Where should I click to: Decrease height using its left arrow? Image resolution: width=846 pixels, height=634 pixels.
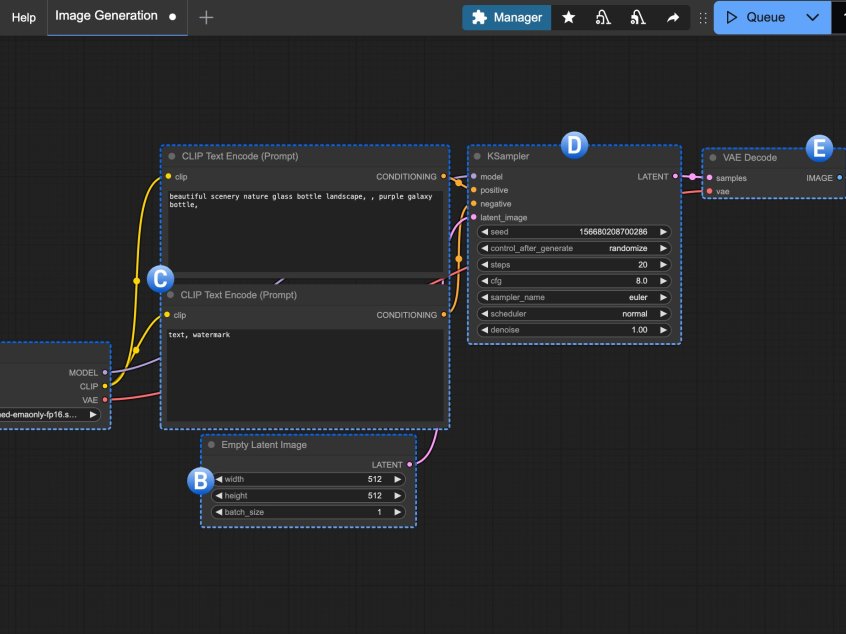219,496
